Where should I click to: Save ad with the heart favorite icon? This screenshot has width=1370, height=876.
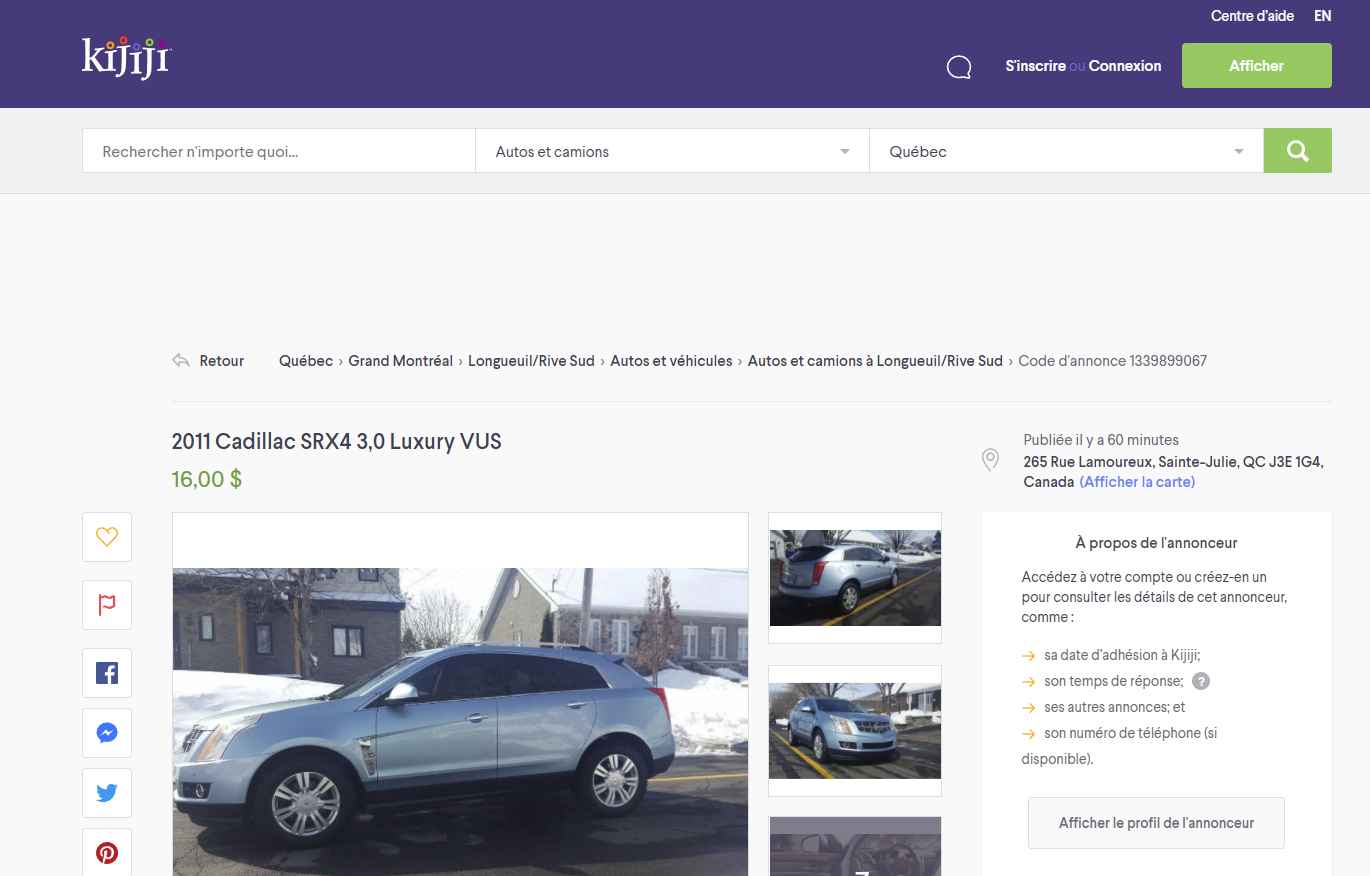[107, 537]
